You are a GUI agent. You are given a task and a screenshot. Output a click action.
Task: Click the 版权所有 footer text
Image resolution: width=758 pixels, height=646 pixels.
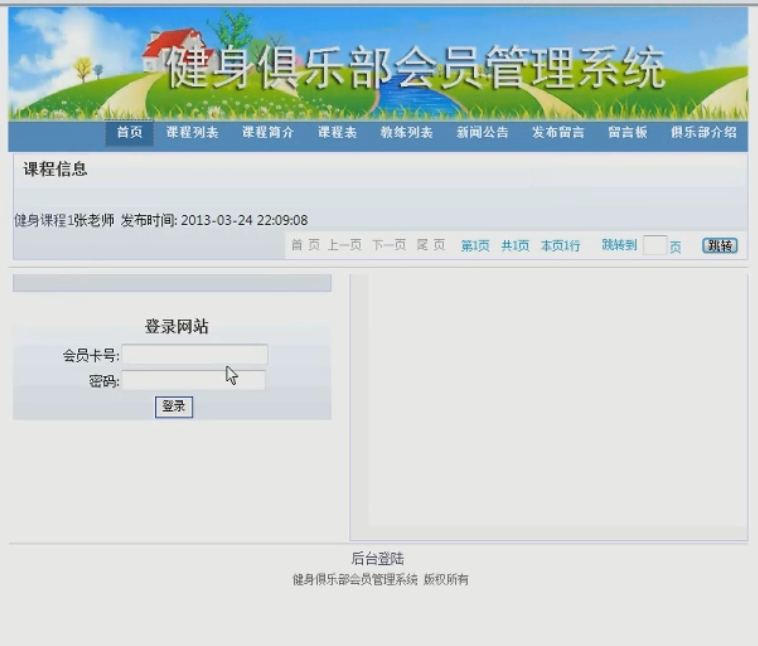446,579
